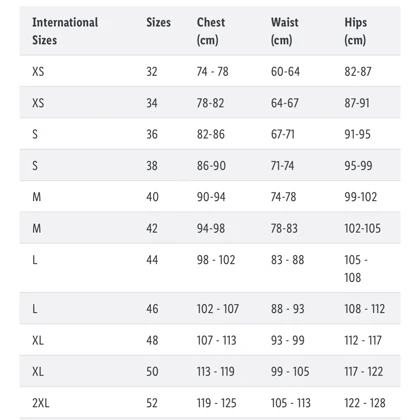Click chest value 113 - 119
420x420 pixels.
215,372
